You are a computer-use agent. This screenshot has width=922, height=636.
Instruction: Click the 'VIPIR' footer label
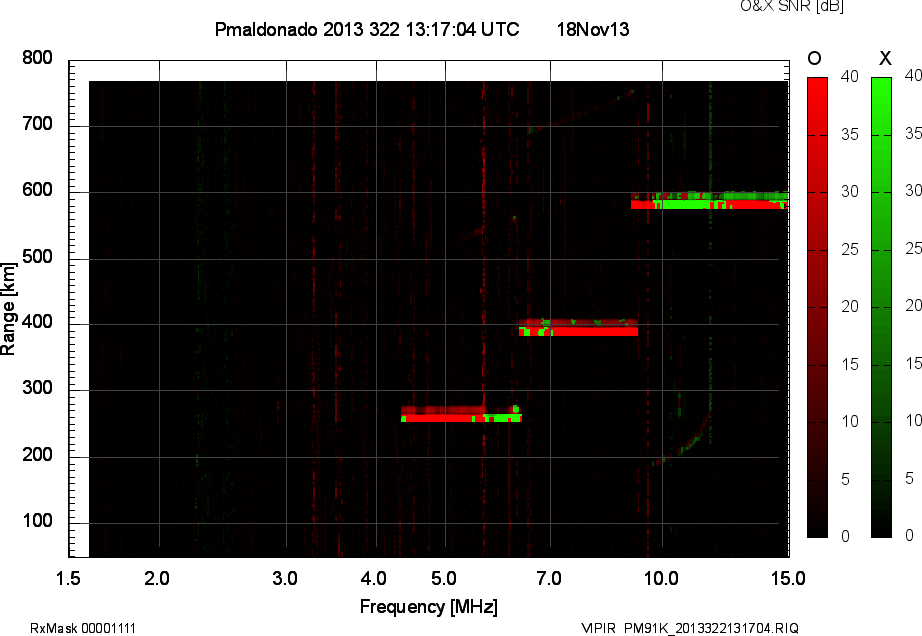598,628
